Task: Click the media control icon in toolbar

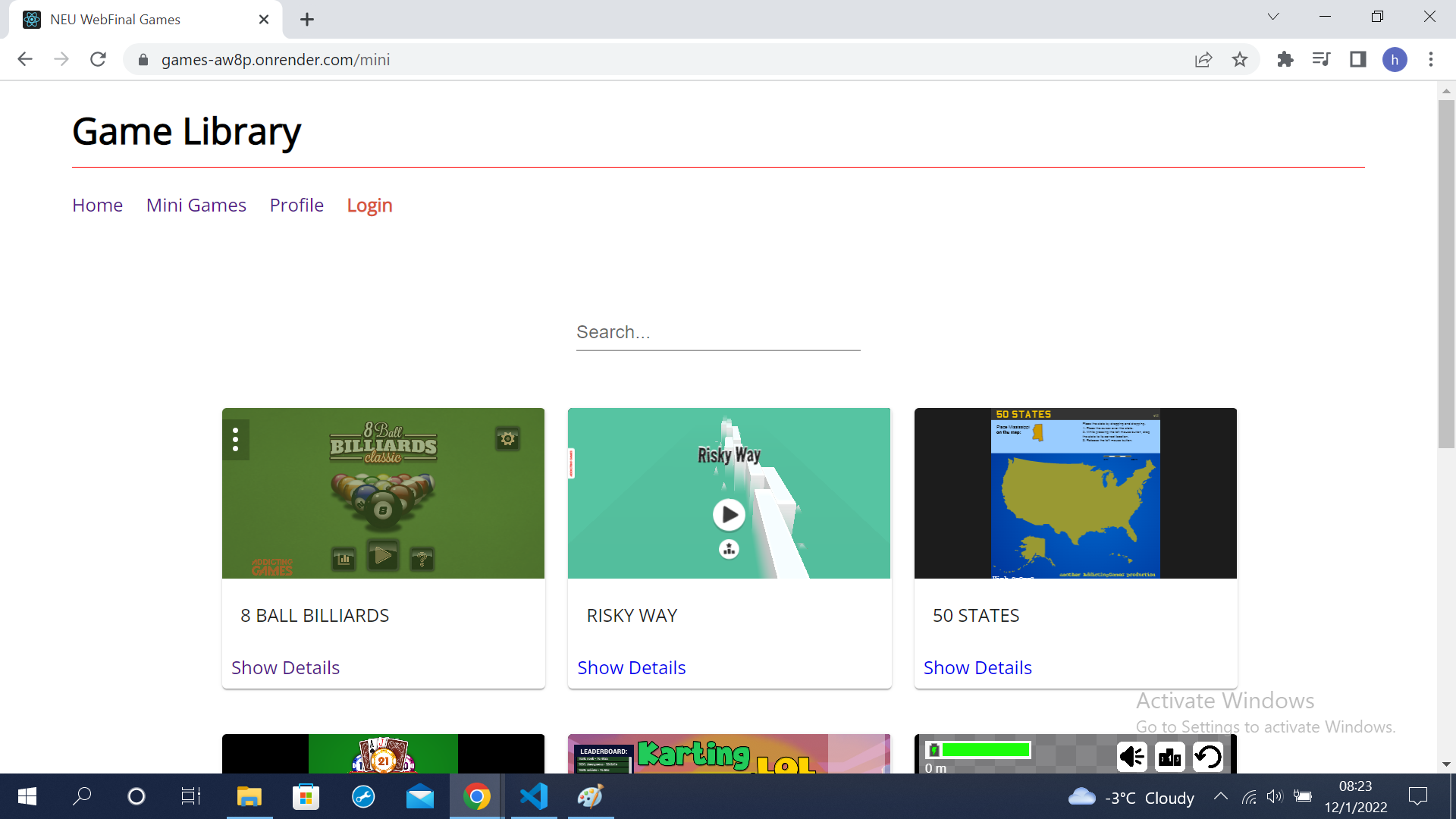Action: click(1321, 60)
